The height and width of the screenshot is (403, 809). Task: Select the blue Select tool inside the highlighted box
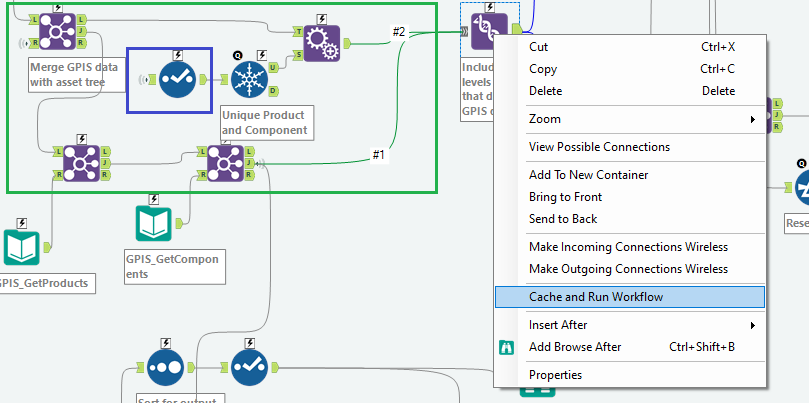pyautogui.click(x=177, y=79)
